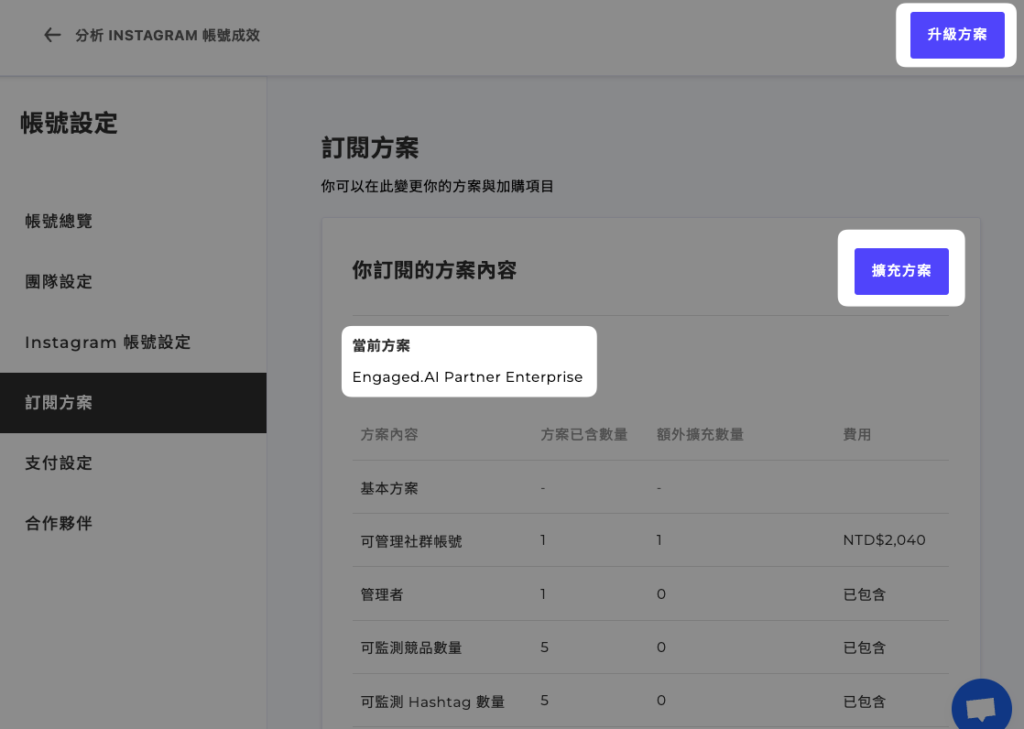Click the 管理者 row label

[x=382, y=594]
